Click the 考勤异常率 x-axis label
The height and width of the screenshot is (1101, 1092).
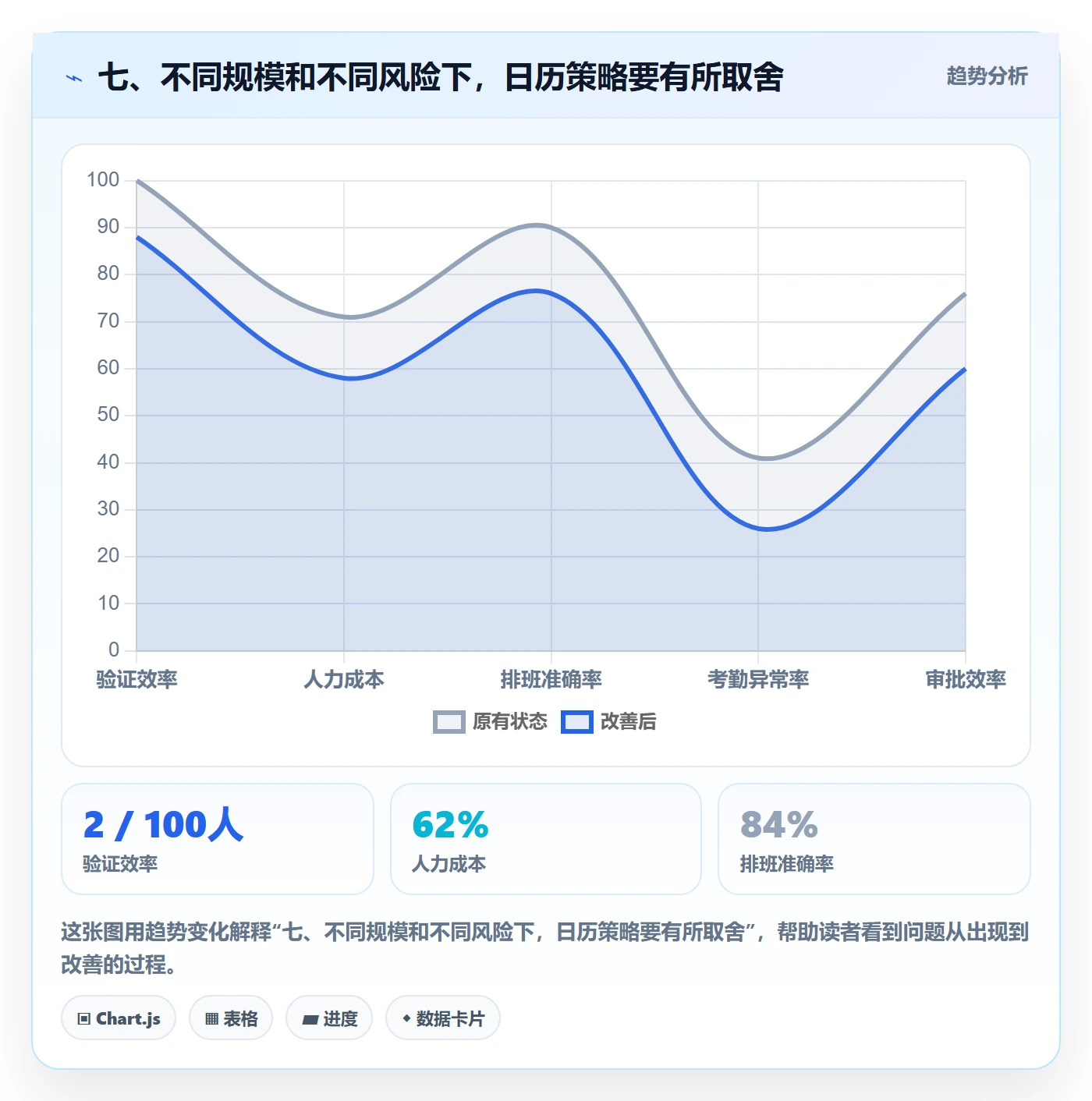pyautogui.click(x=758, y=680)
